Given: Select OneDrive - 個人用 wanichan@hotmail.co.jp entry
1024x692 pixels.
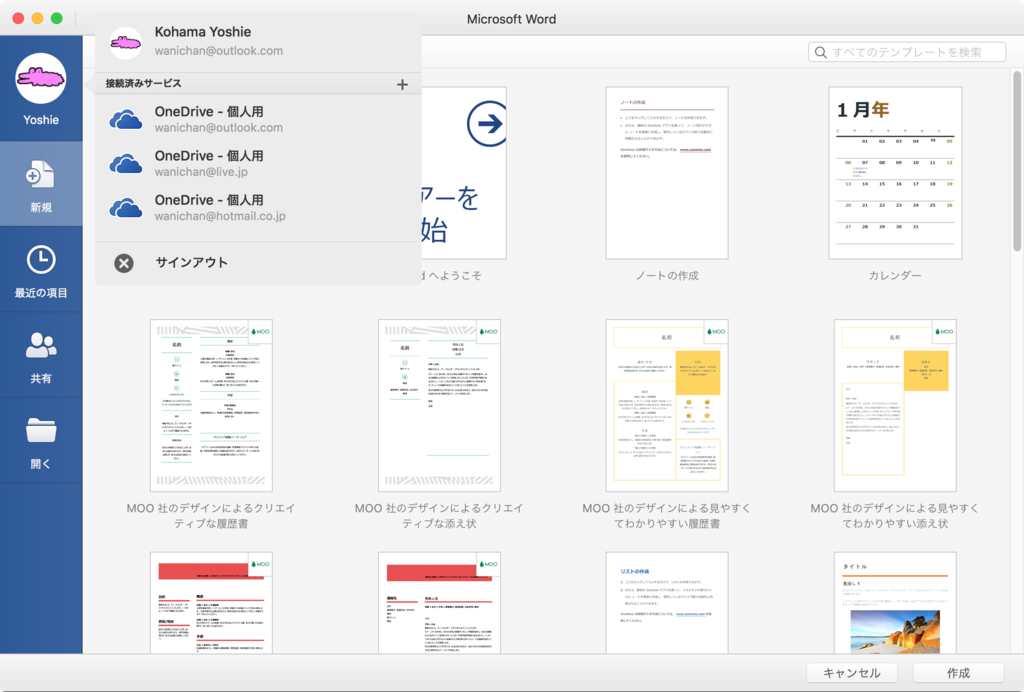Looking at the screenshot, I should 258,208.
